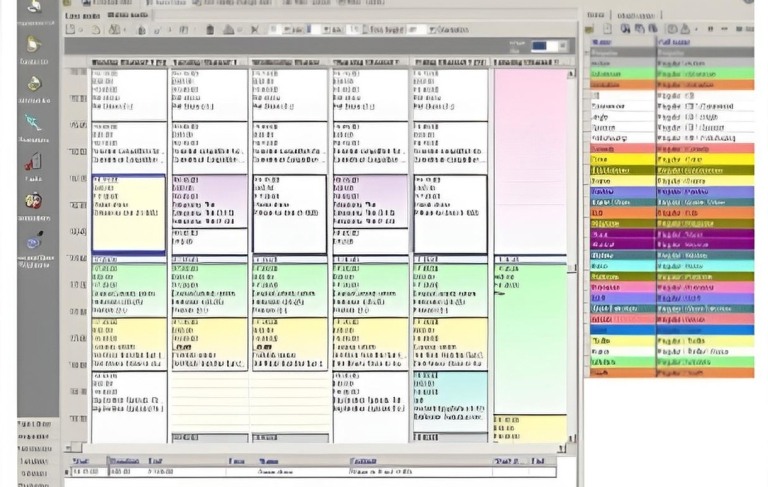Open the blue-outlined cream appointment on Monday
Screen dimensions: 768x487
pos(129,214)
